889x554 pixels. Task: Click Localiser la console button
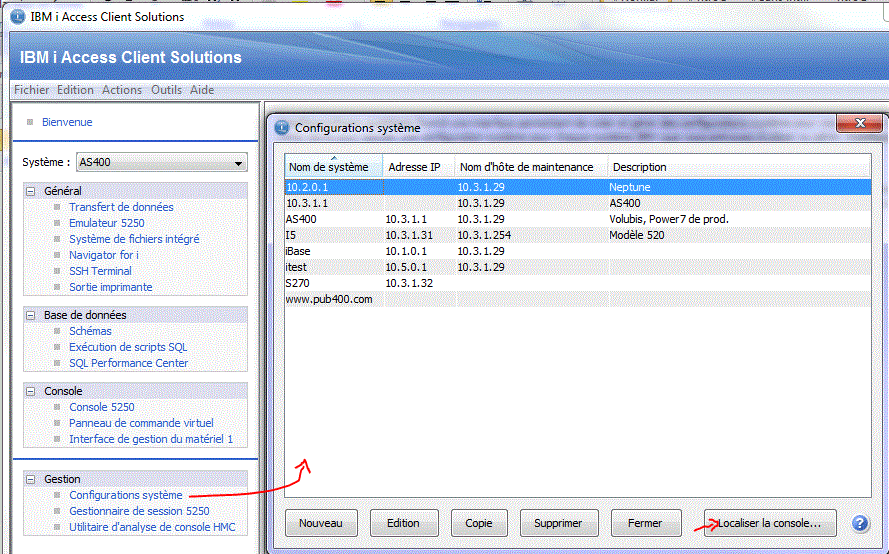click(769, 523)
